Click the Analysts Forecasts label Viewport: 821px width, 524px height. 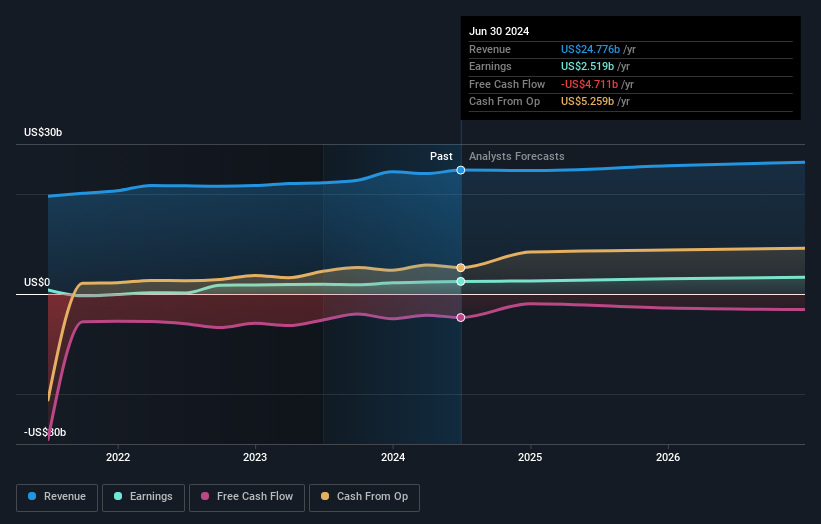pyautogui.click(x=517, y=157)
